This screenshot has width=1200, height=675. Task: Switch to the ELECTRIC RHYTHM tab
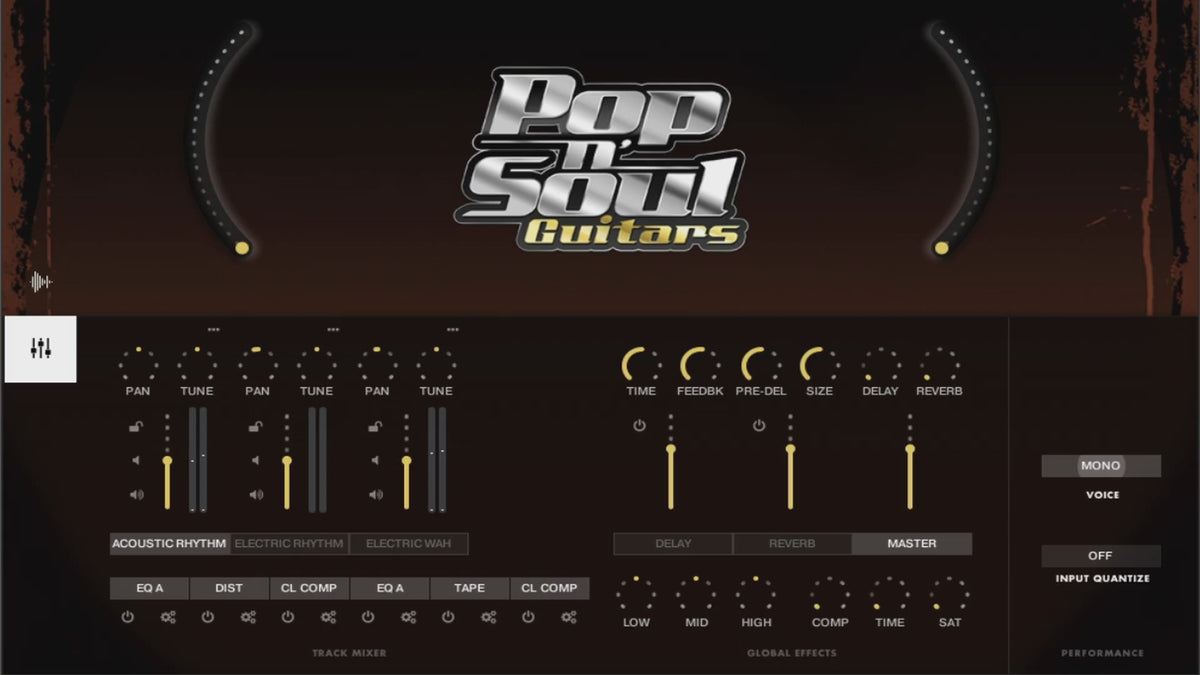289,544
